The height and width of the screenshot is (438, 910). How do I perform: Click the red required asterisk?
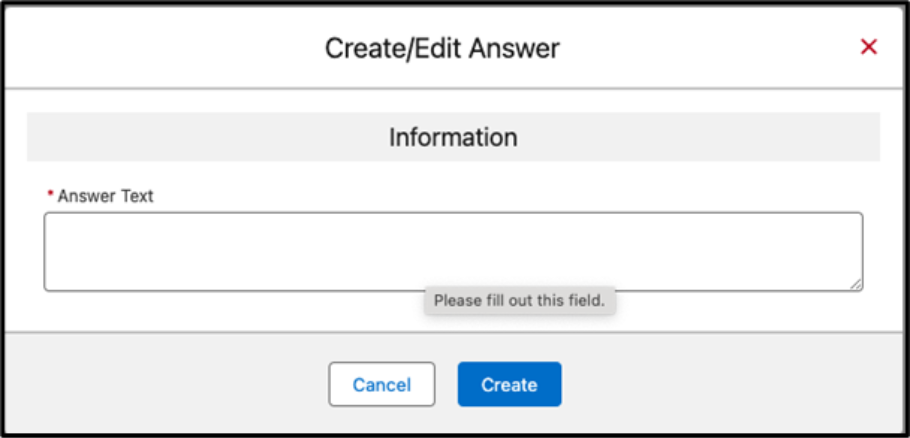pyautogui.click(x=50, y=196)
